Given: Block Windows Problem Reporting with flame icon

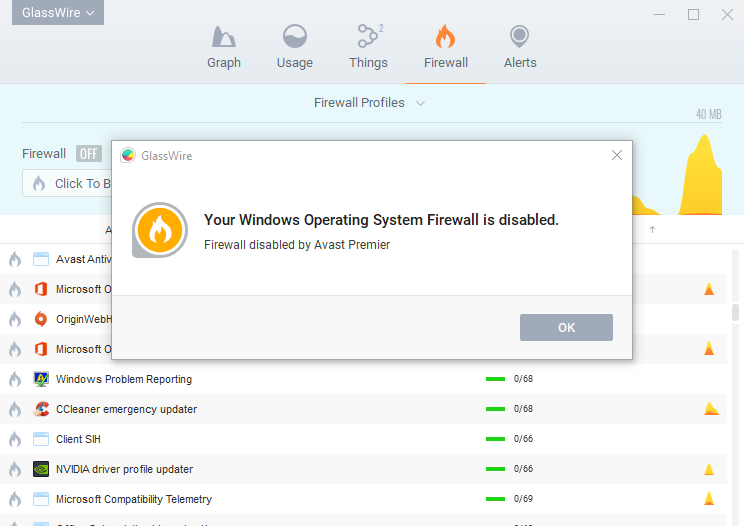Looking at the screenshot, I should (15, 380).
